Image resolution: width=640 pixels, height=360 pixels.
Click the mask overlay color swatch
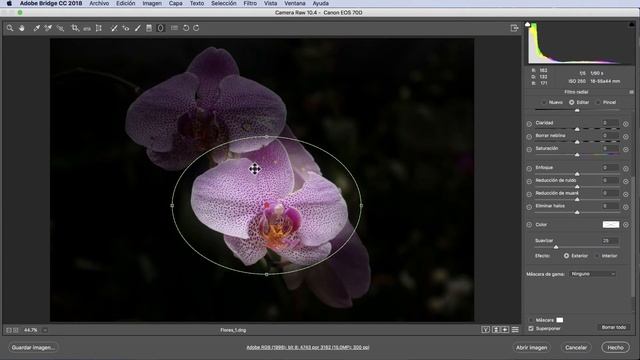pos(560,320)
